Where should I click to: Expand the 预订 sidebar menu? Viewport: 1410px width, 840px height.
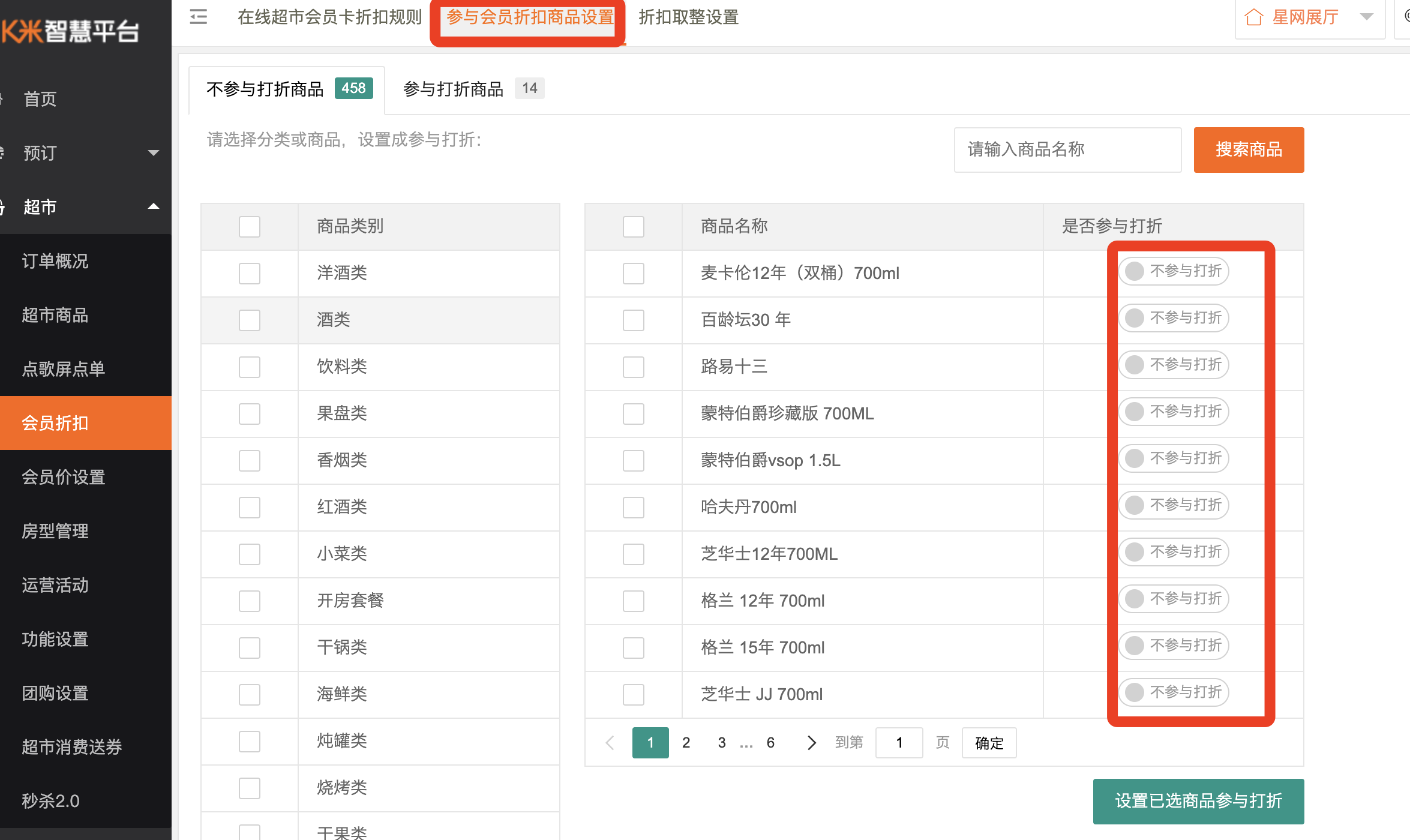click(86, 153)
